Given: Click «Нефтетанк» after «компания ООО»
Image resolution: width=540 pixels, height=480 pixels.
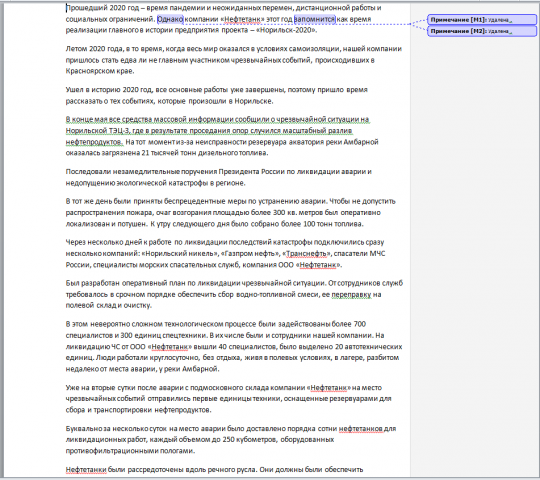Looking at the screenshot, I should coord(318,265).
